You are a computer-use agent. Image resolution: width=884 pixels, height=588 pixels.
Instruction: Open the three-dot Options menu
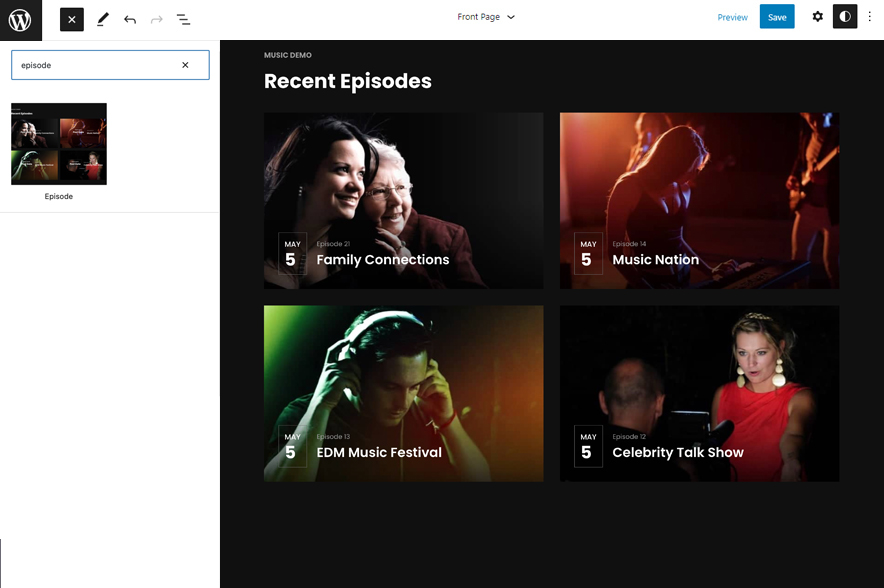click(x=869, y=17)
